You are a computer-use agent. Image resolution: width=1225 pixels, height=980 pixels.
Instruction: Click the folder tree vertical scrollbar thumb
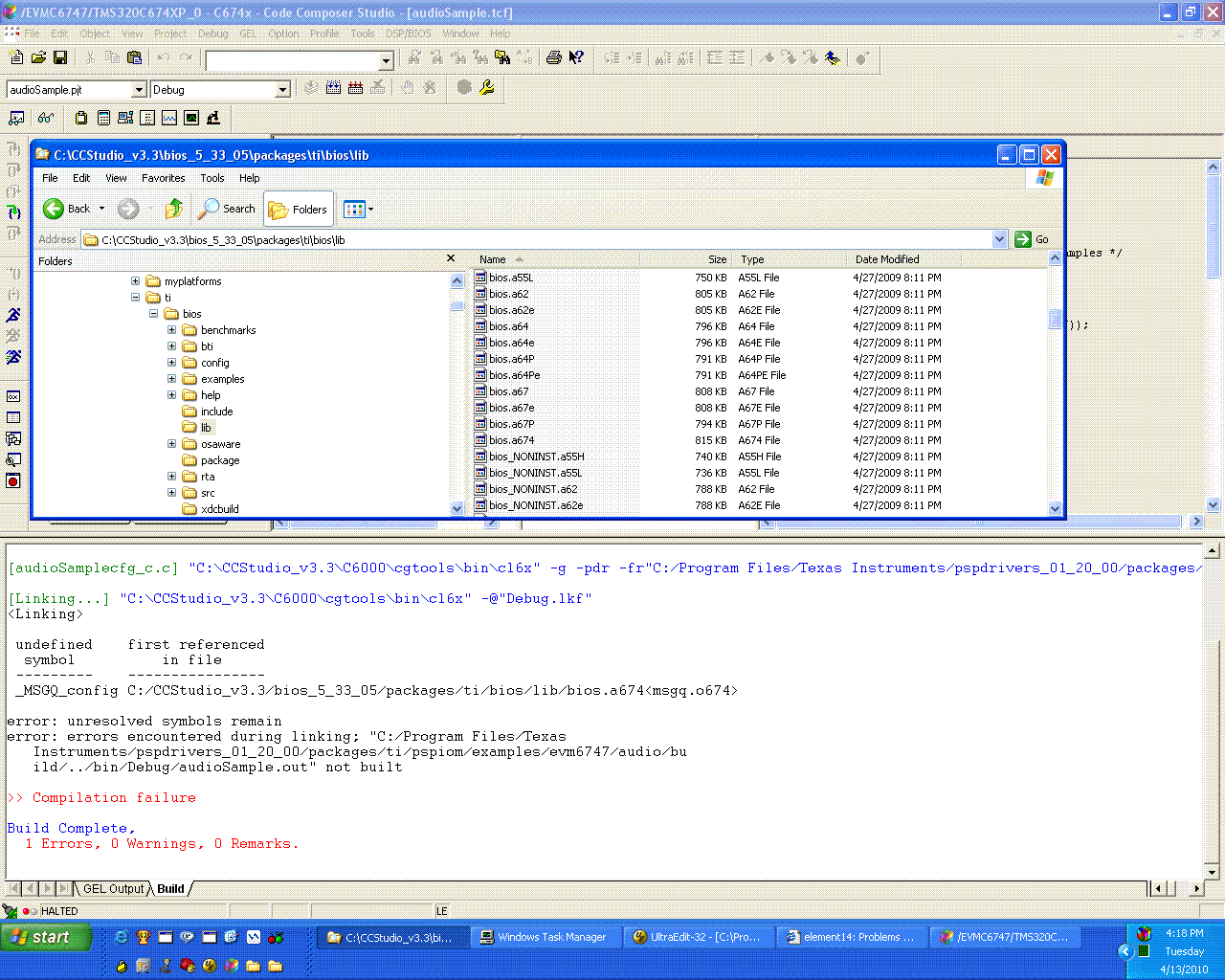point(457,306)
